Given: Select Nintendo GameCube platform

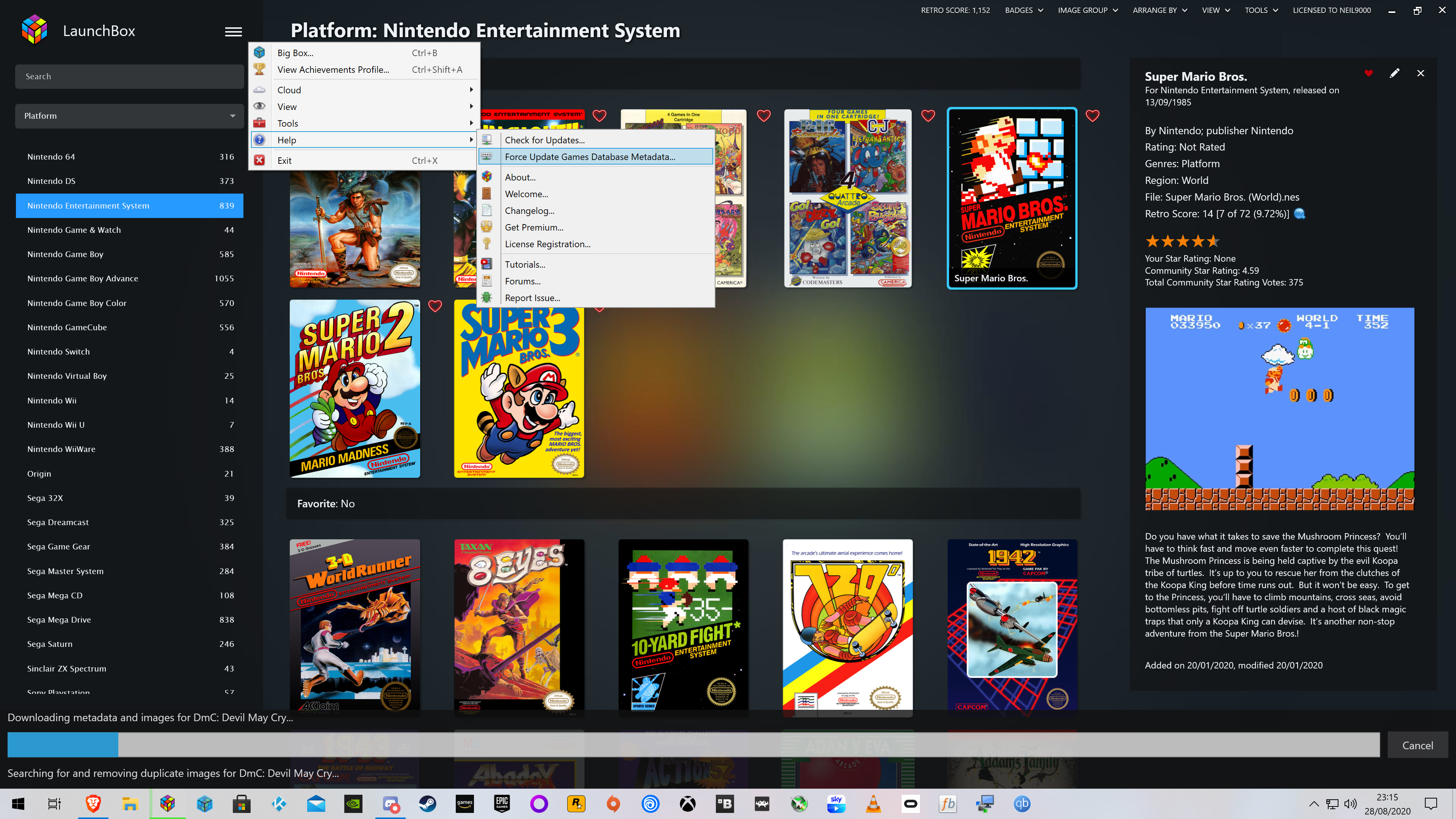Looking at the screenshot, I should (x=129, y=327).
